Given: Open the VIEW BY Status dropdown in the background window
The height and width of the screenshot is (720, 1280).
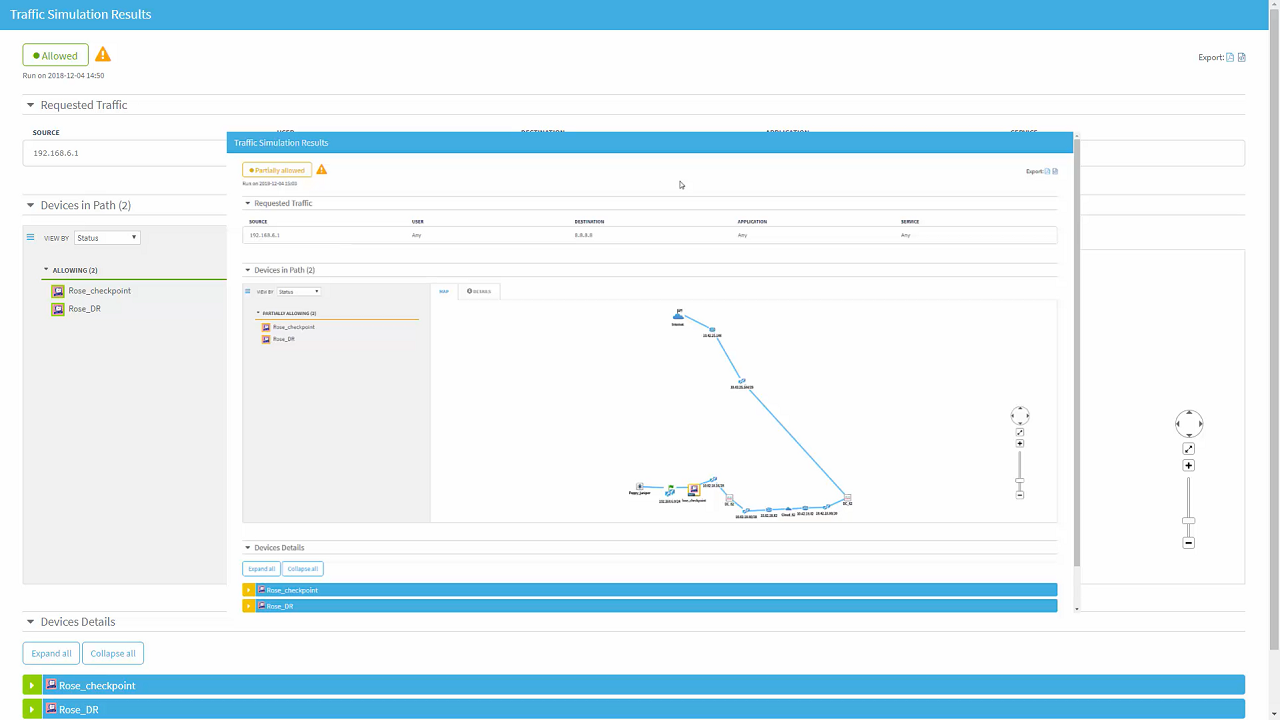Looking at the screenshot, I should point(107,238).
